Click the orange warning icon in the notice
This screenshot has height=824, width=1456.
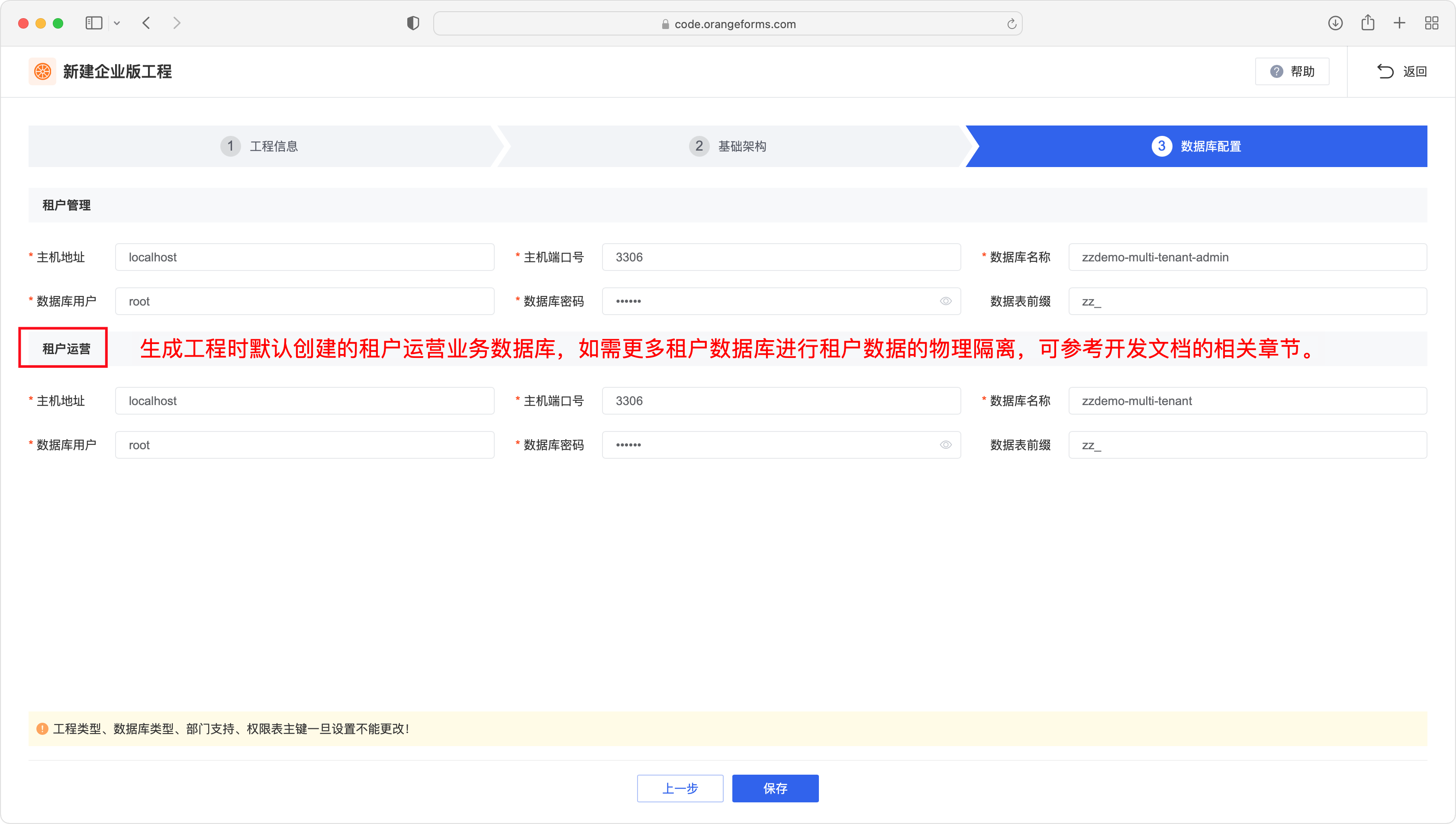coord(42,728)
